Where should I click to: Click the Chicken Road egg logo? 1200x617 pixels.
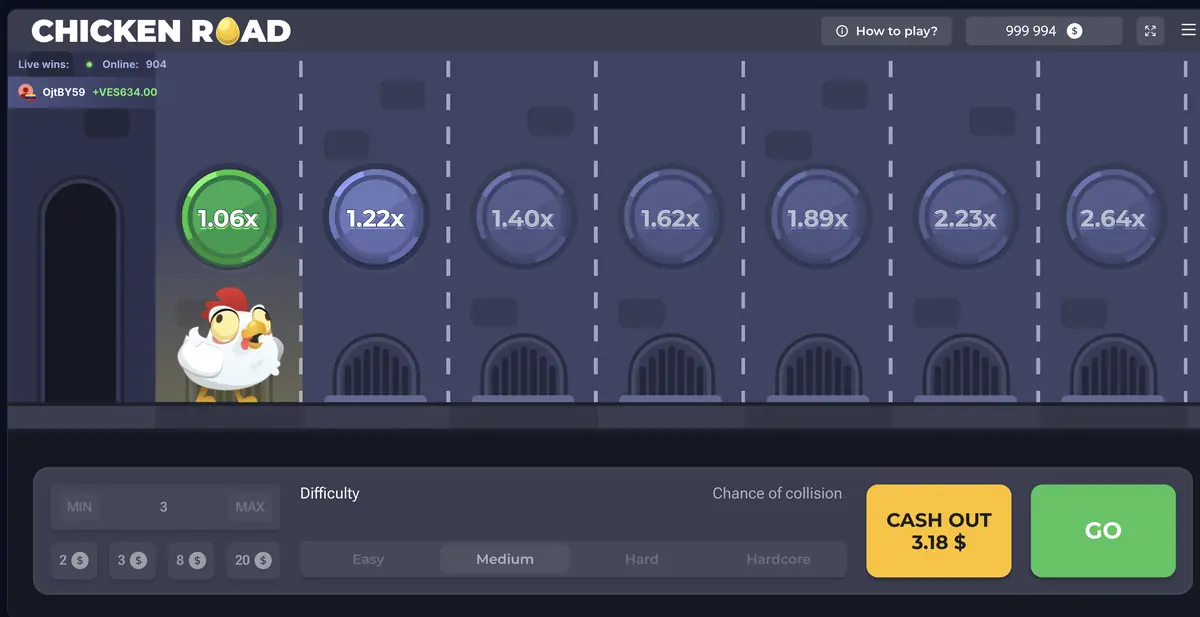tap(229, 31)
